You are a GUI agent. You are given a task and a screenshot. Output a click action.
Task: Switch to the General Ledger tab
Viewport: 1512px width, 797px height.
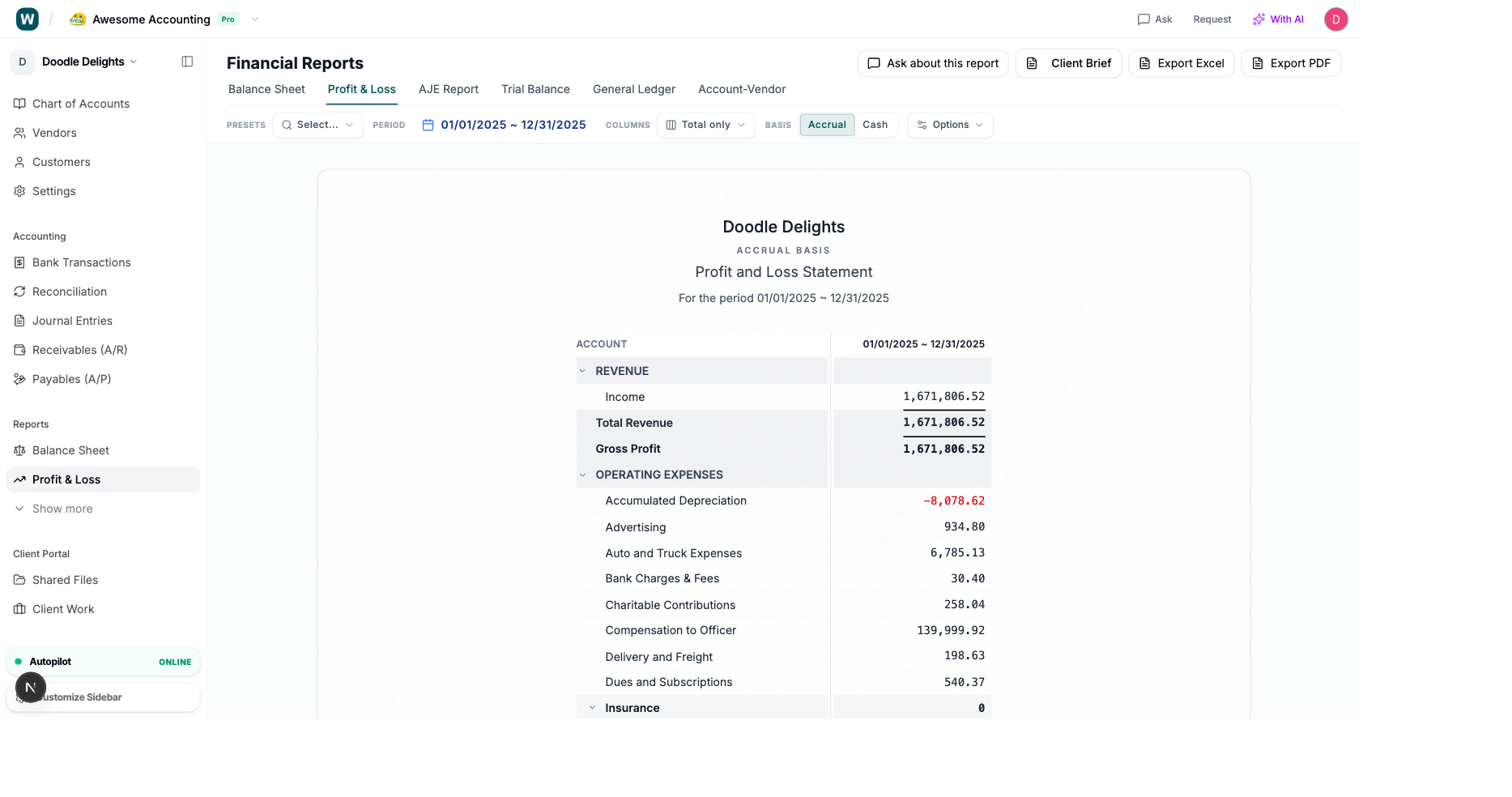633,89
